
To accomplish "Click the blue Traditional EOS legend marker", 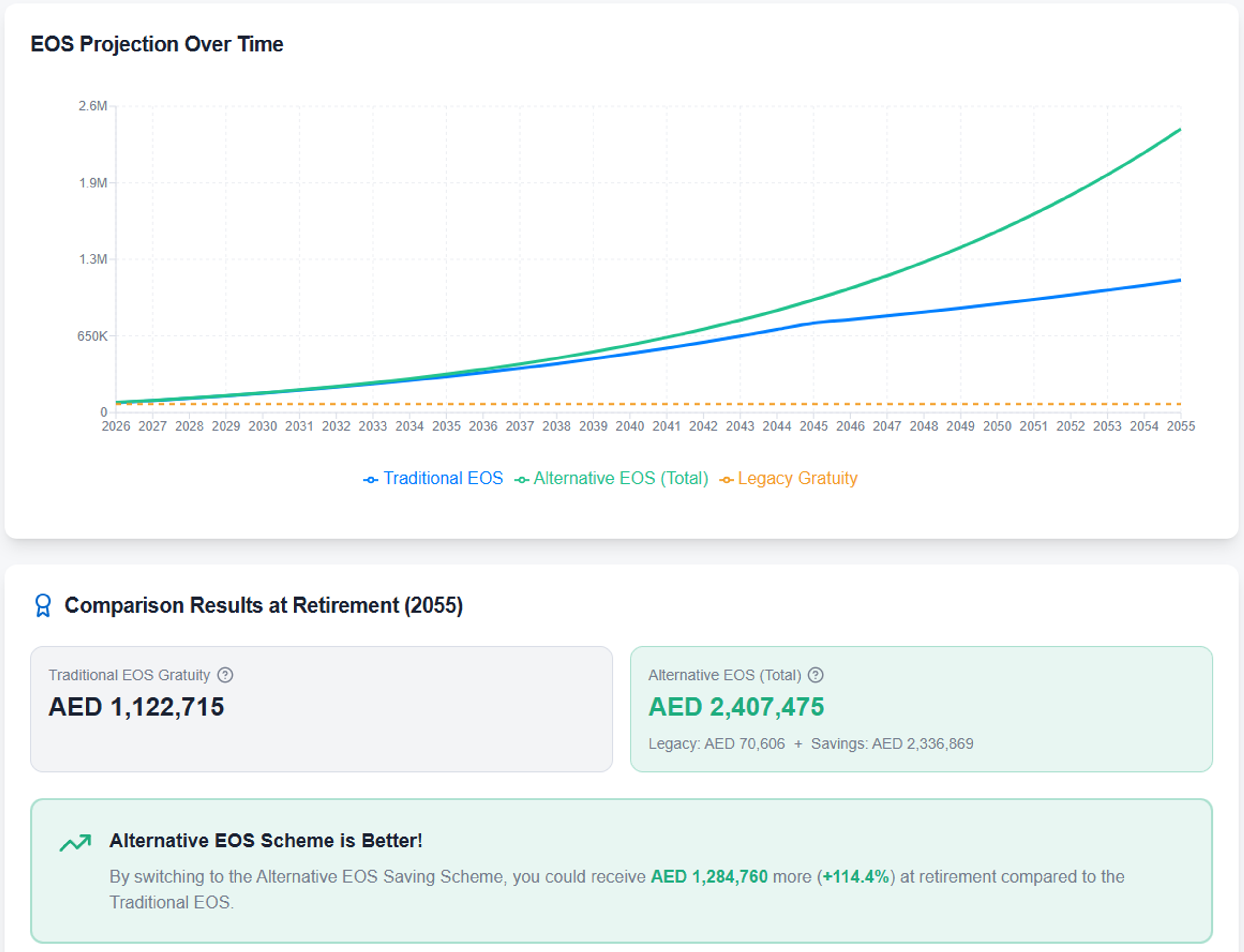I will point(370,480).
